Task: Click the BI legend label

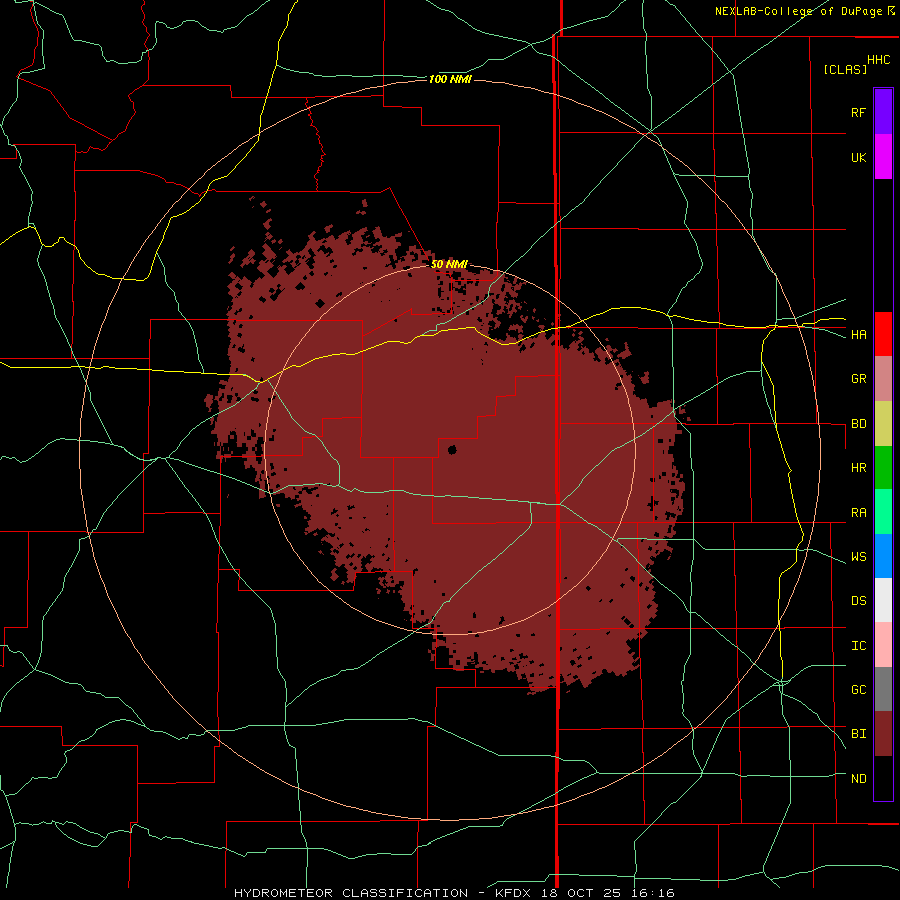Action: pyautogui.click(x=858, y=734)
